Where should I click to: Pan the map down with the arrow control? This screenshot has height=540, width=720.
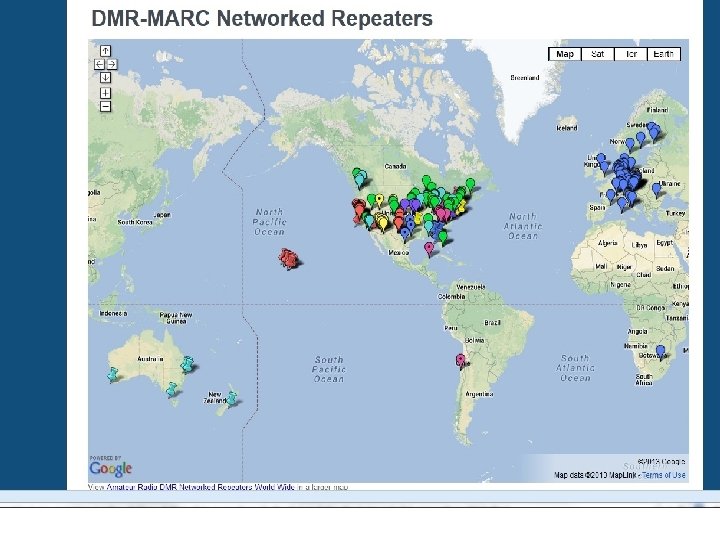click(x=105, y=78)
